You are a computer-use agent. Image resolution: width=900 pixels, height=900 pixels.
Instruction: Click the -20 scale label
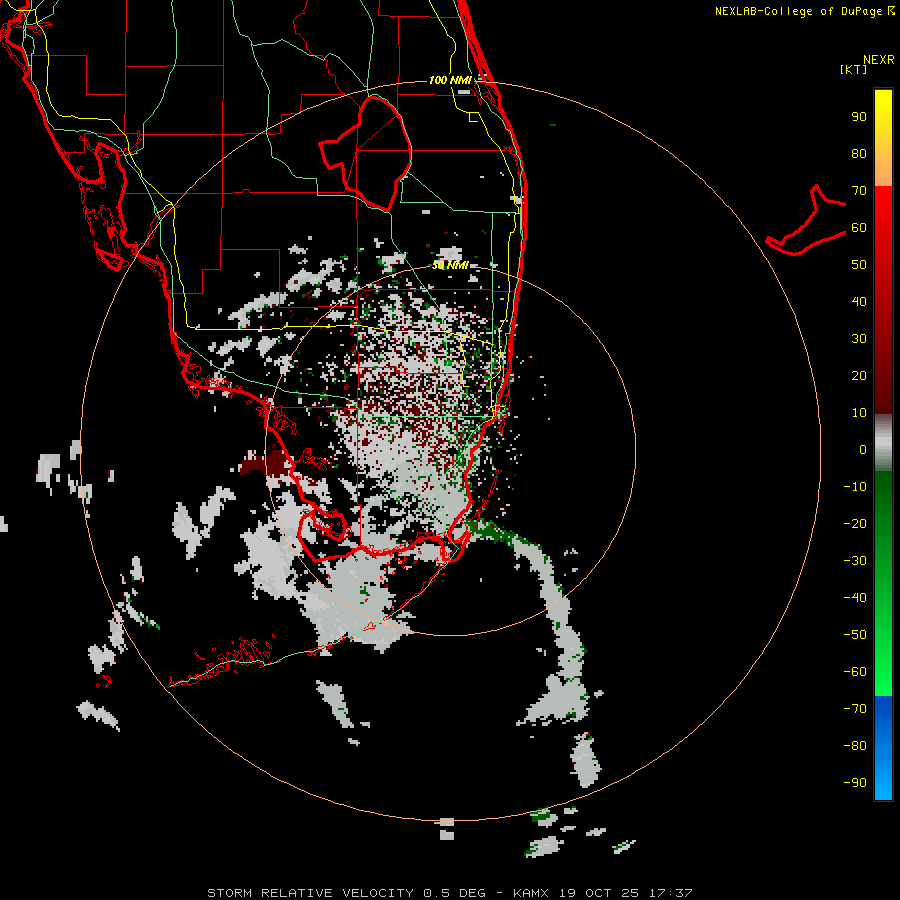click(855, 523)
